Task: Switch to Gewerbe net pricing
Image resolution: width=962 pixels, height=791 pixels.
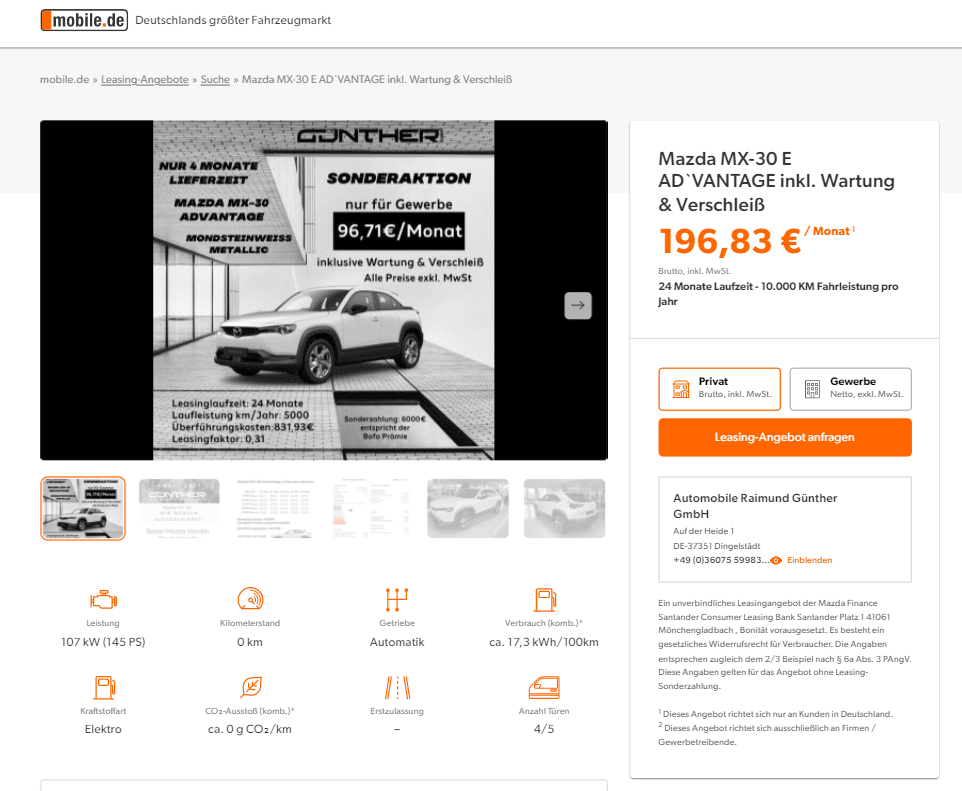Action: click(x=850, y=388)
